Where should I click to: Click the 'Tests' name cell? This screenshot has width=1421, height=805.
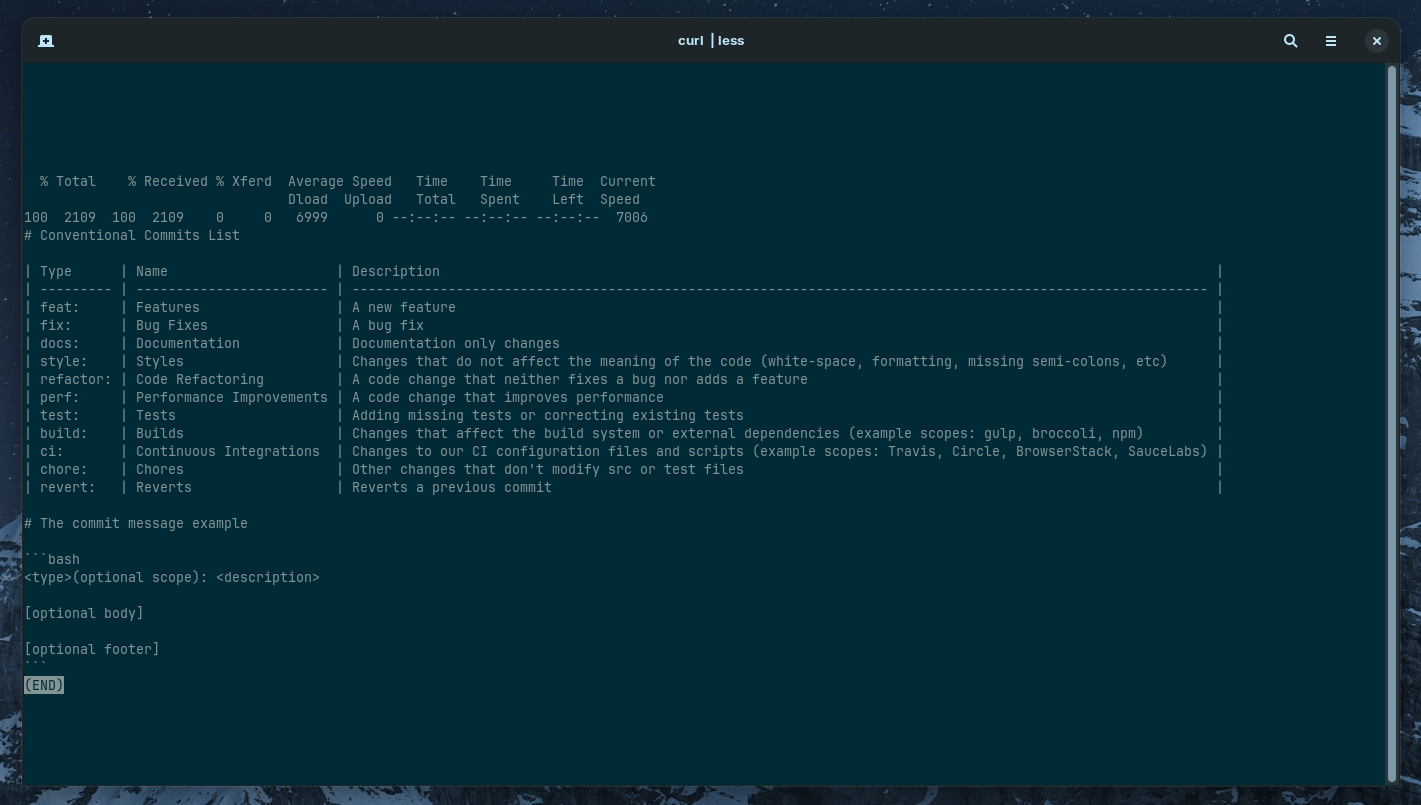pos(156,416)
